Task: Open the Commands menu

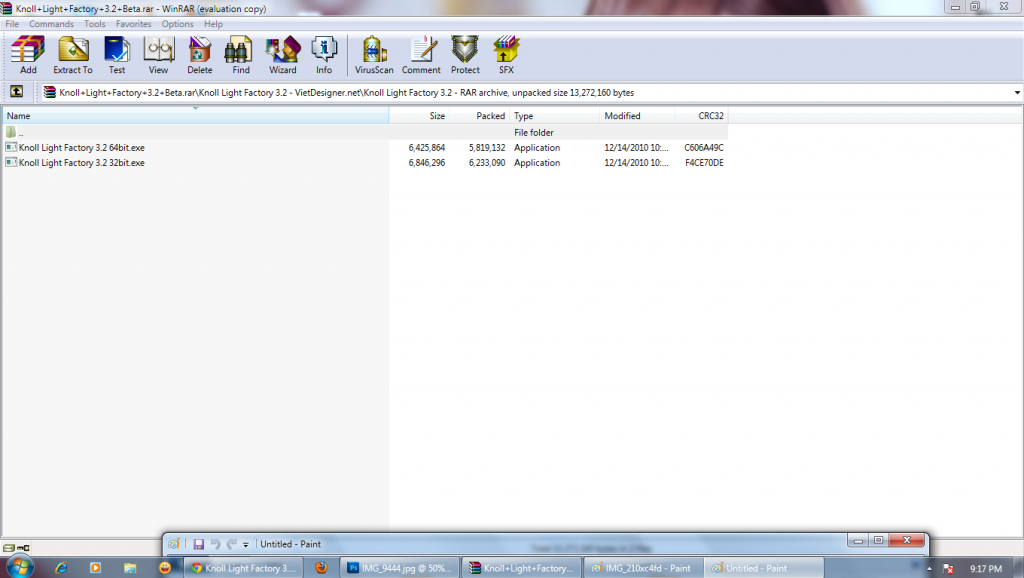Action: click(51, 24)
